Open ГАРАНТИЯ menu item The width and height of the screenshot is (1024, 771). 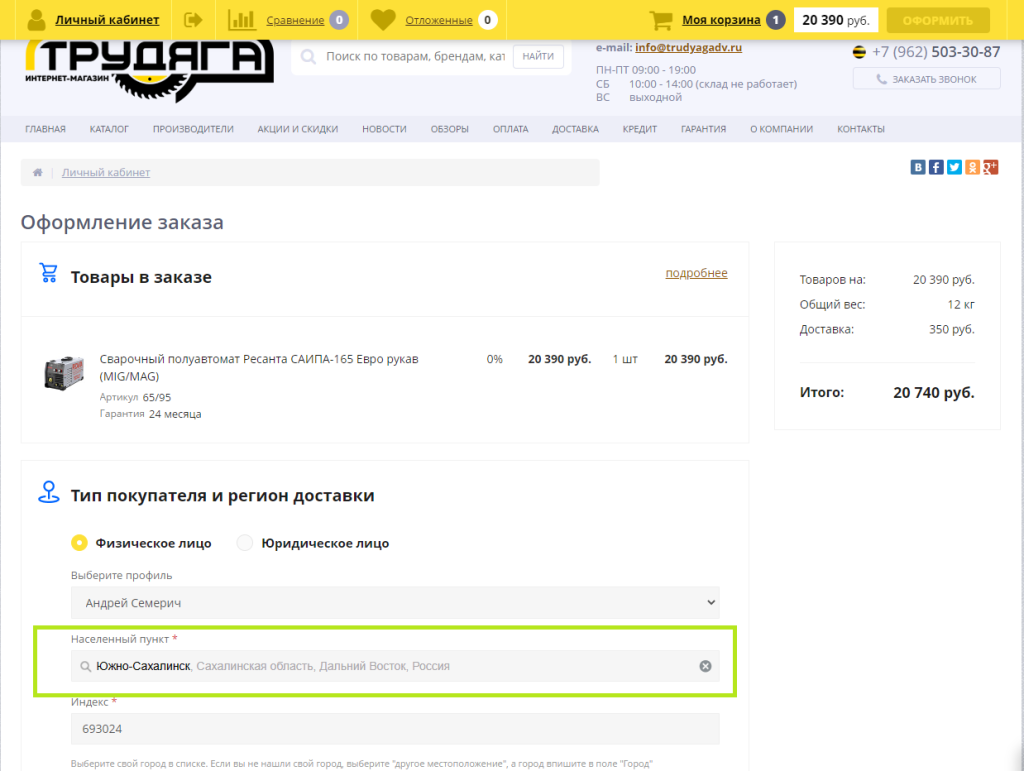click(703, 129)
